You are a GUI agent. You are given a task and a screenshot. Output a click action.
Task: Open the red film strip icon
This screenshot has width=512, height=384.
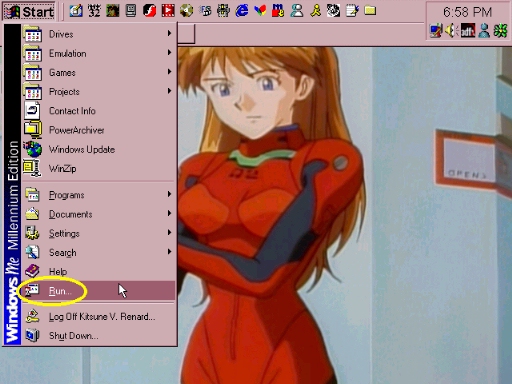(x=168, y=11)
